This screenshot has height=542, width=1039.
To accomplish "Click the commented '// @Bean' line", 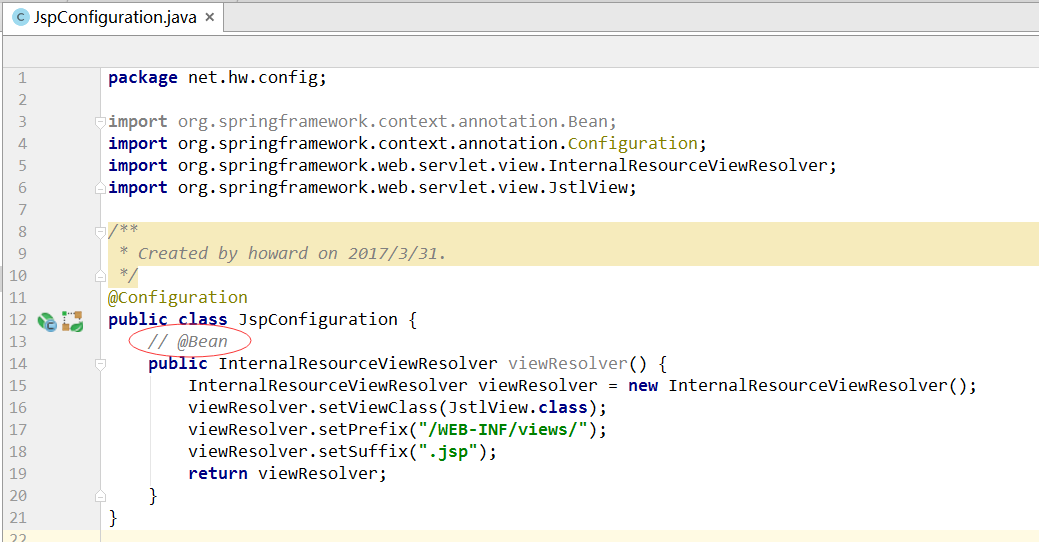I will 188,342.
